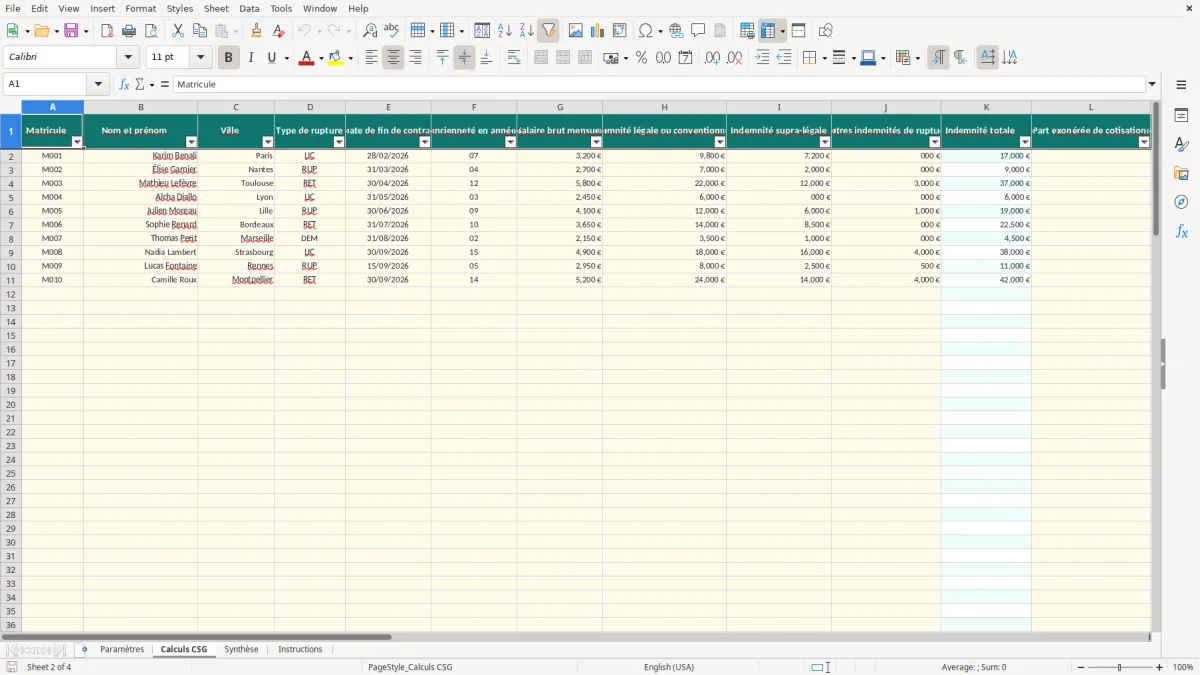Click the formula input line
1200x675 pixels.
coord(660,84)
